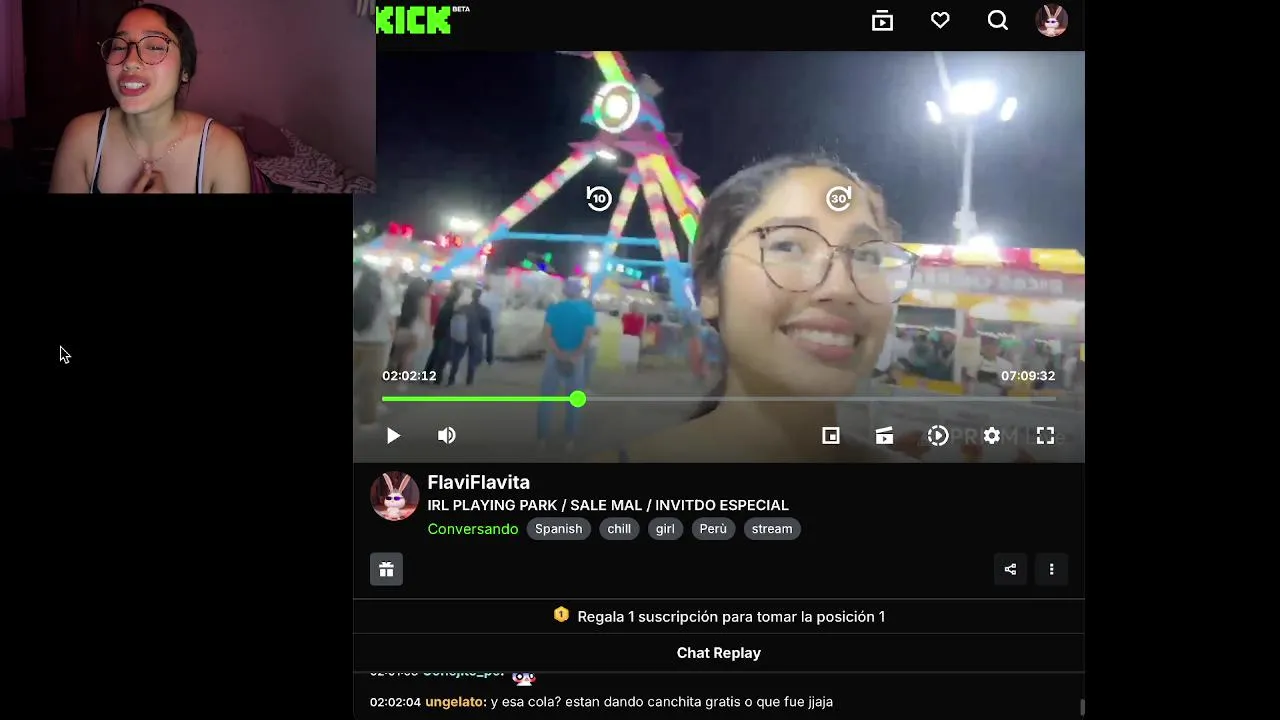1280x720 pixels.
Task: Click the gift subscription icon button
Action: pos(386,569)
